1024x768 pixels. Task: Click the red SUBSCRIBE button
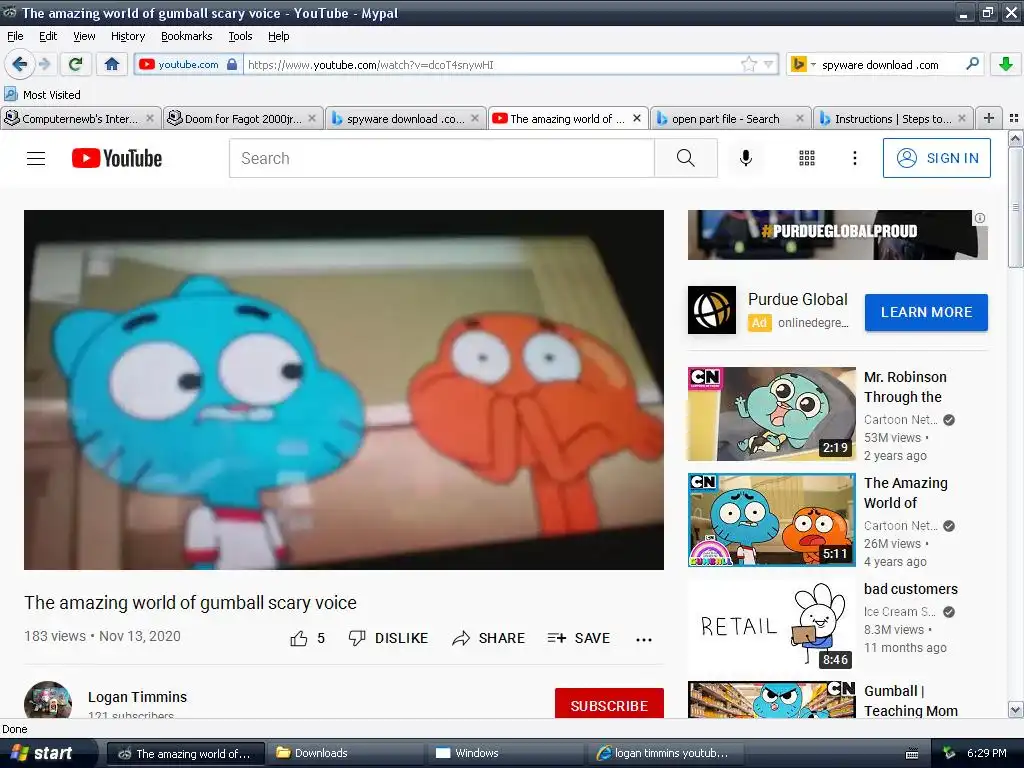pyautogui.click(x=609, y=705)
